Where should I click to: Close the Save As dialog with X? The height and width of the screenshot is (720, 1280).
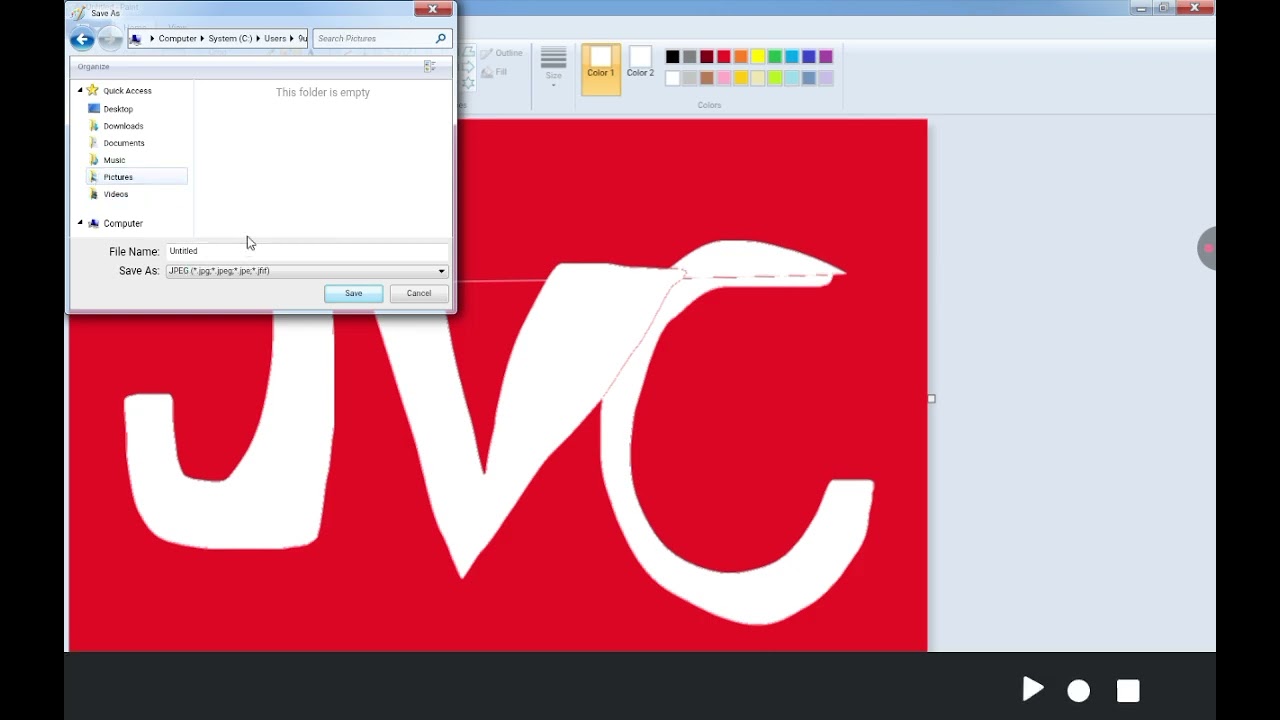(433, 9)
